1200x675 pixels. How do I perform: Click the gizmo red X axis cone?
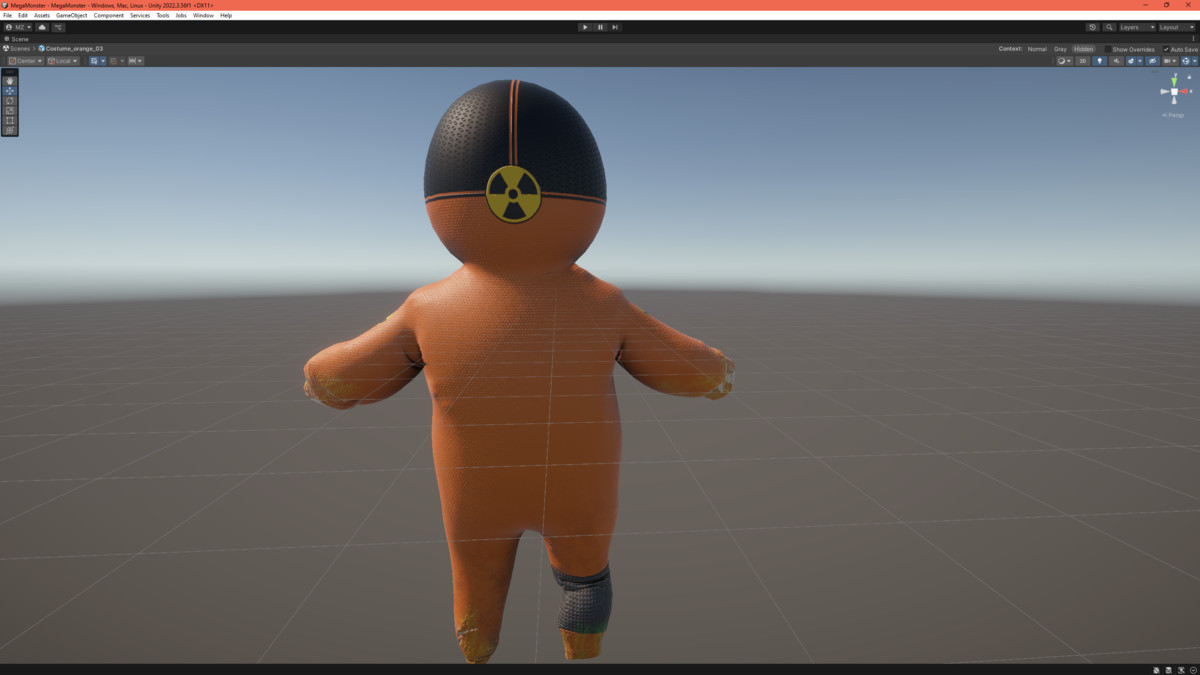click(1185, 91)
